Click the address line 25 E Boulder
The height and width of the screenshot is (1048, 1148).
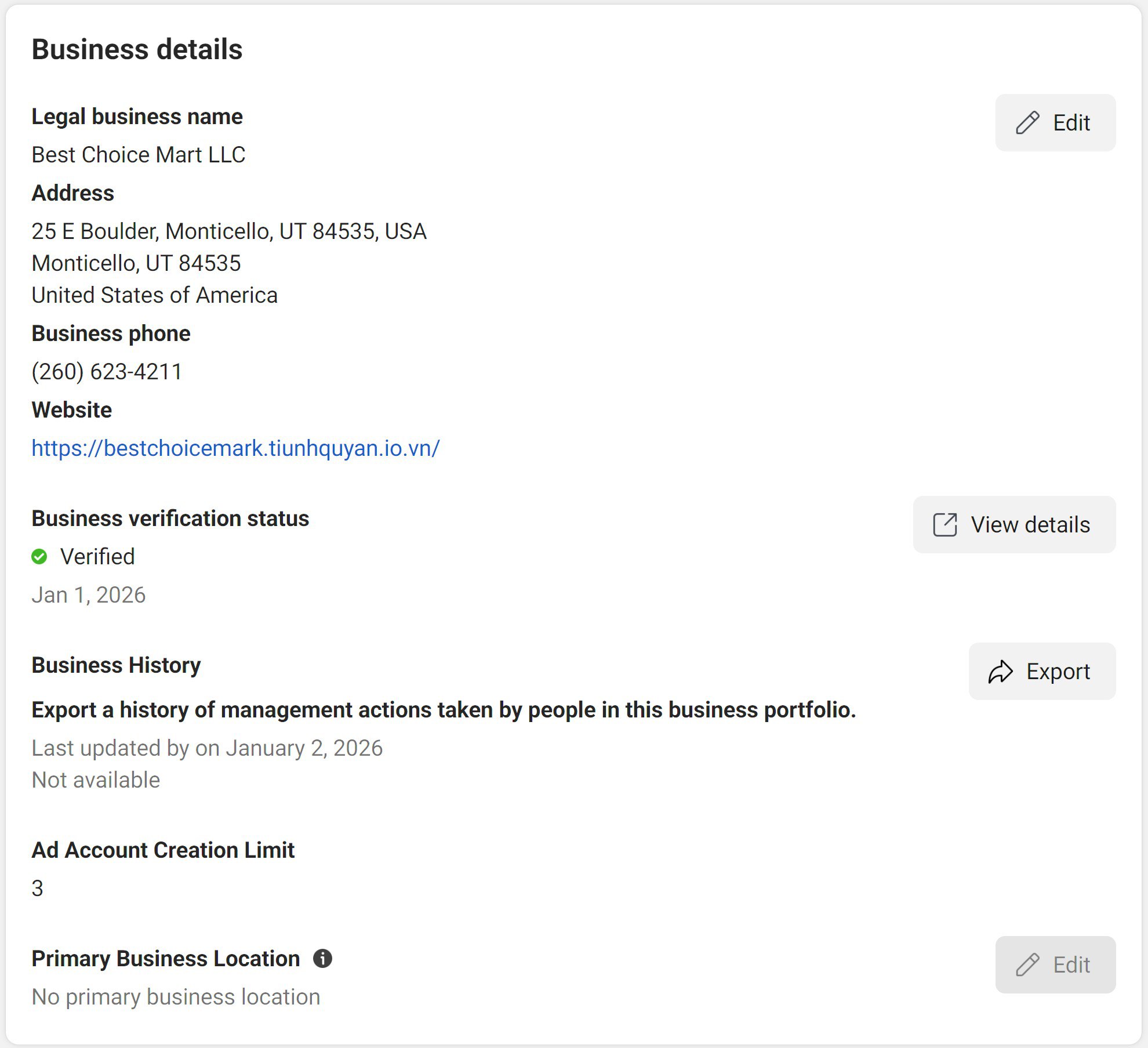(229, 231)
